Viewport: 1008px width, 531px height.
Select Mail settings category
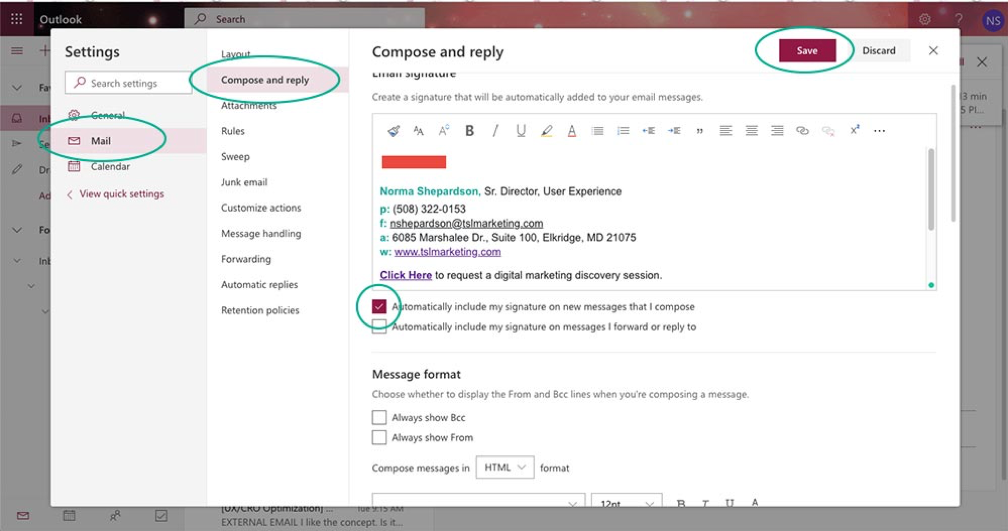129,140
